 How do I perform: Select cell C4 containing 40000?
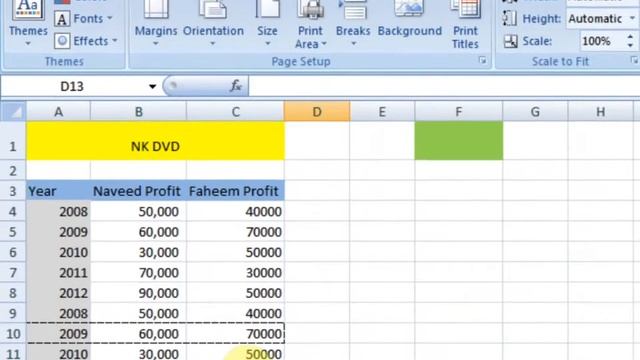pyautogui.click(x=236, y=211)
